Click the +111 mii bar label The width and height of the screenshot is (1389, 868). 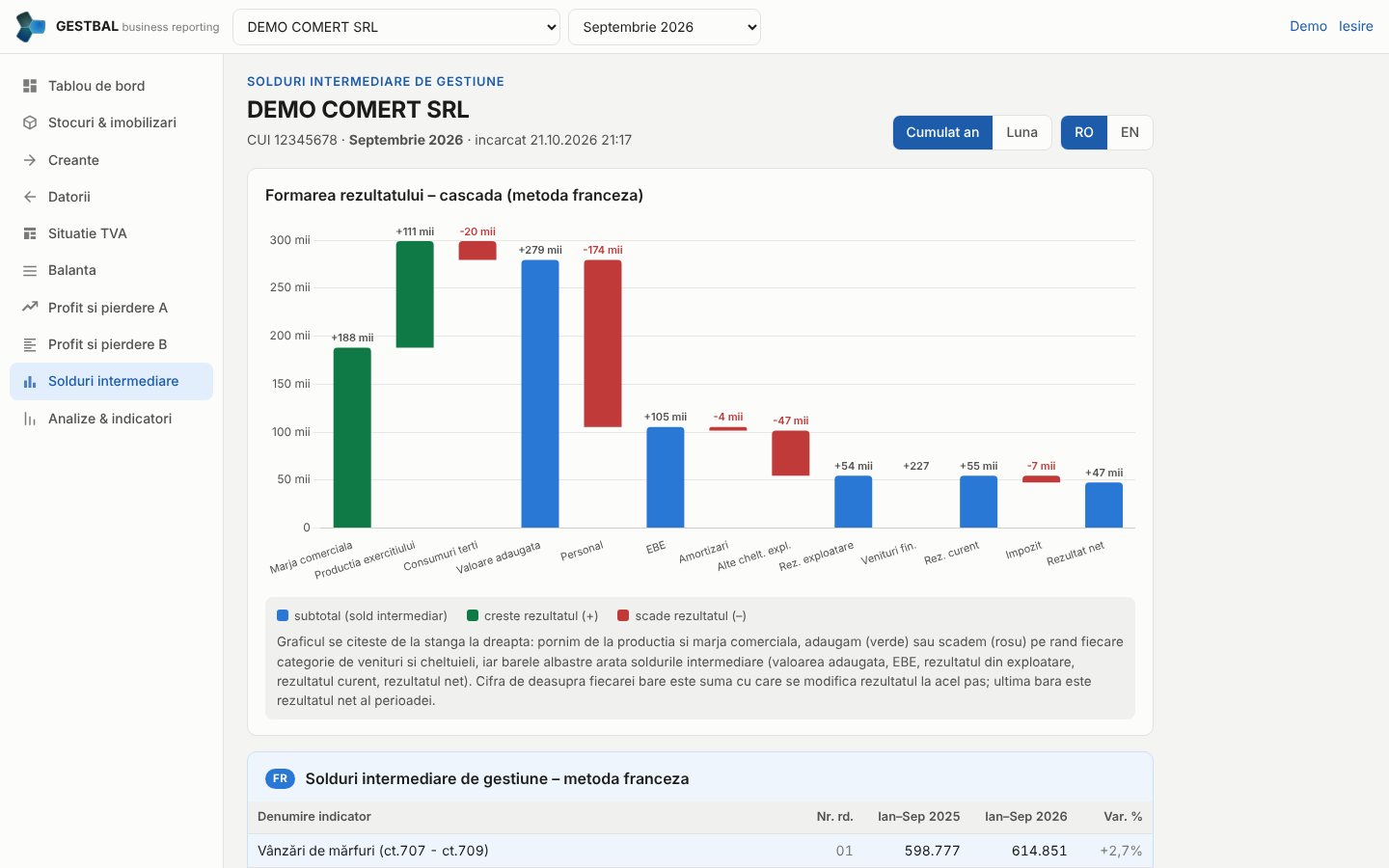point(415,231)
